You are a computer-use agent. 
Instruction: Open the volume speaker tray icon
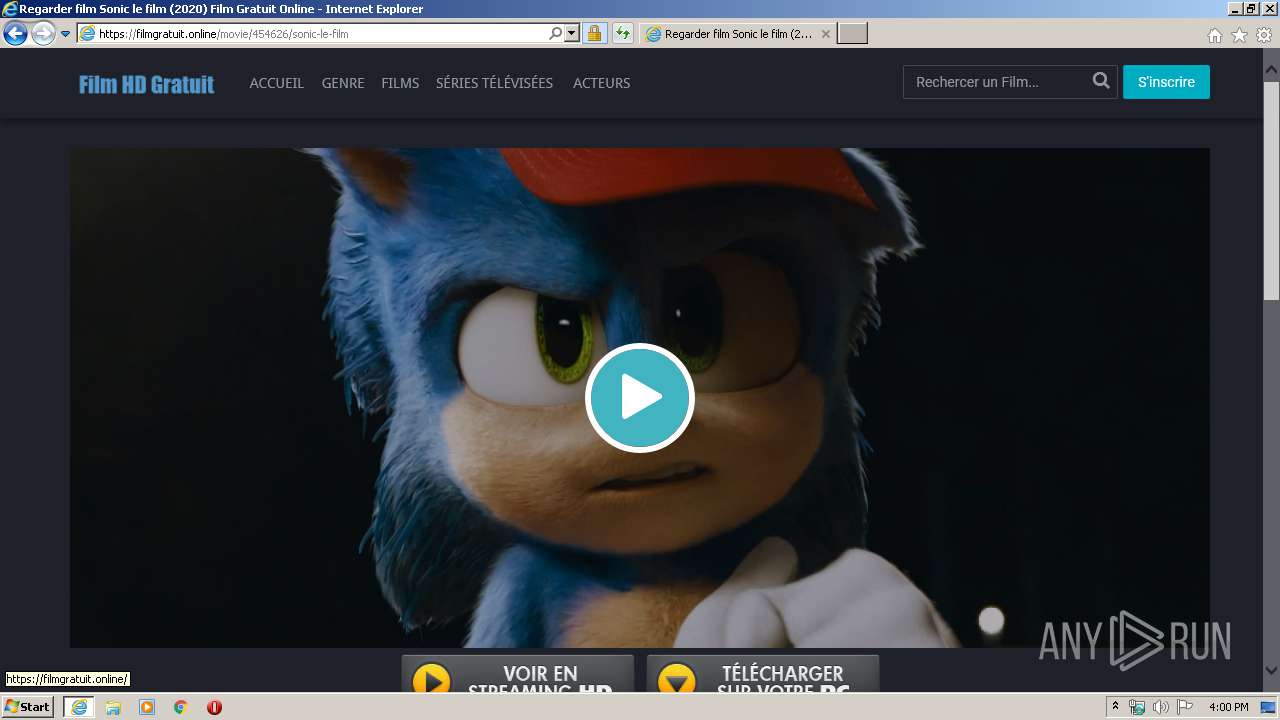coord(1161,707)
